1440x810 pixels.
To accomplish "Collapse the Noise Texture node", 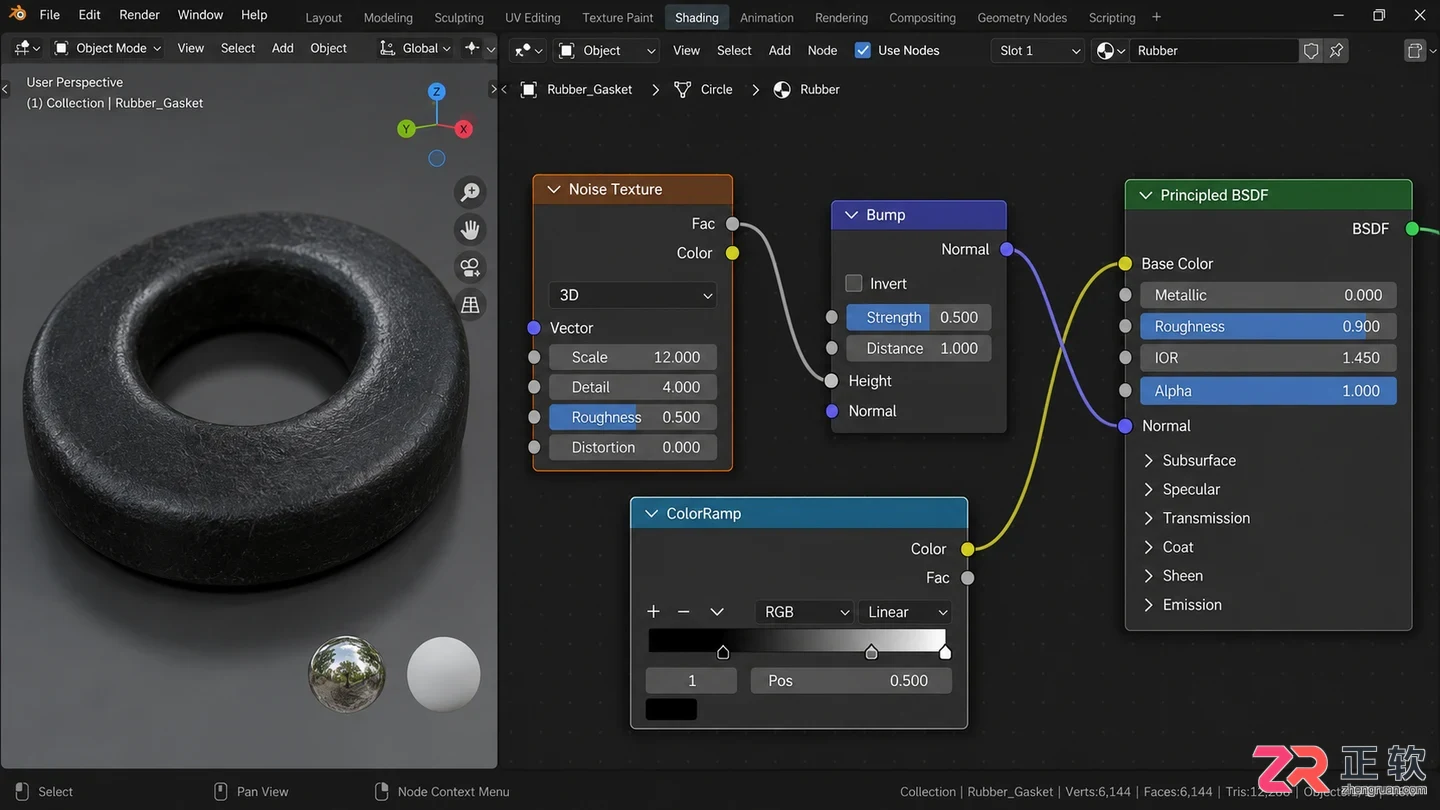I will pos(553,189).
